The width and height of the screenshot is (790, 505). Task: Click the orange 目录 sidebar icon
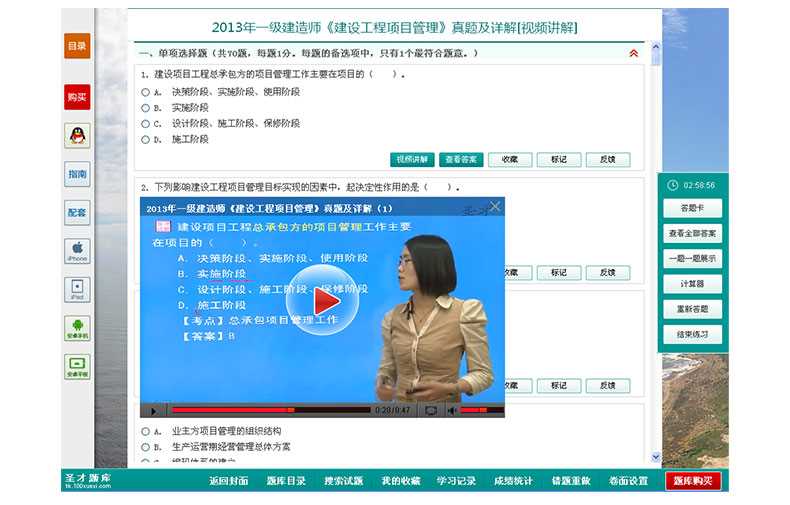(x=77, y=46)
